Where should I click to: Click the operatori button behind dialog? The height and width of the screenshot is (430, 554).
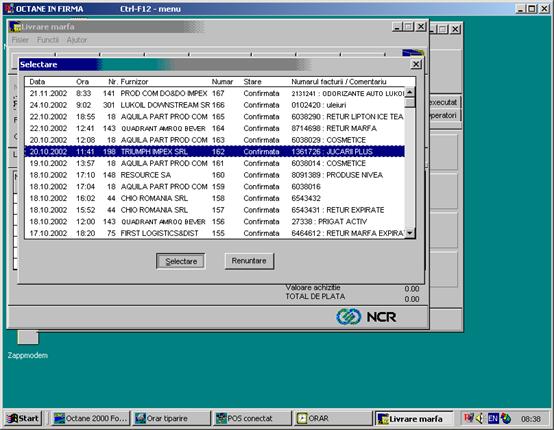click(444, 116)
